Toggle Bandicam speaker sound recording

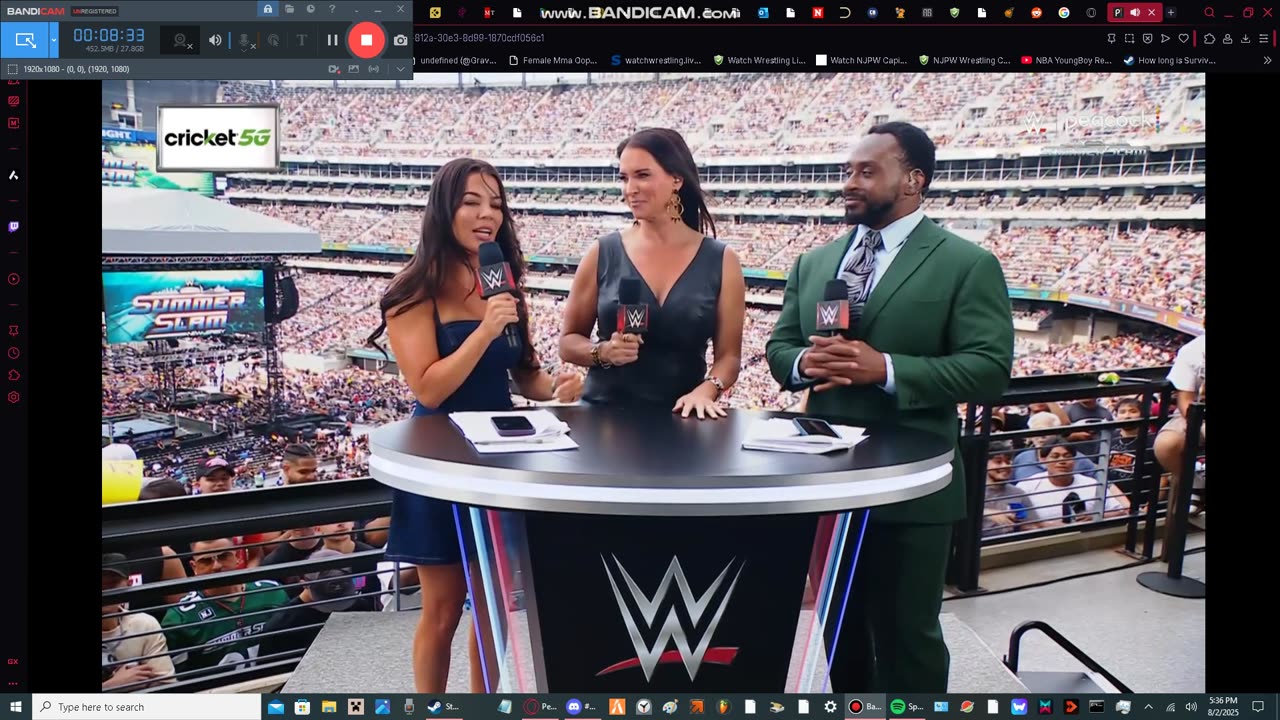point(215,40)
